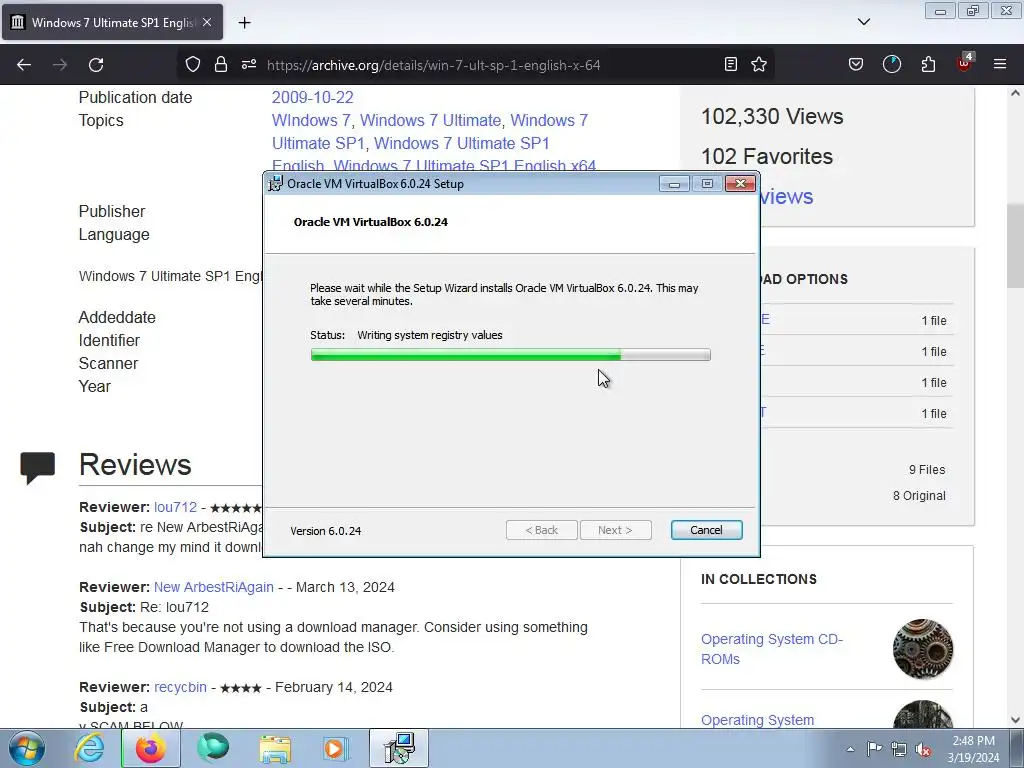Open reviewer New ArbestRiAgain profile link
Viewport: 1024px width, 768px height.
click(214, 587)
